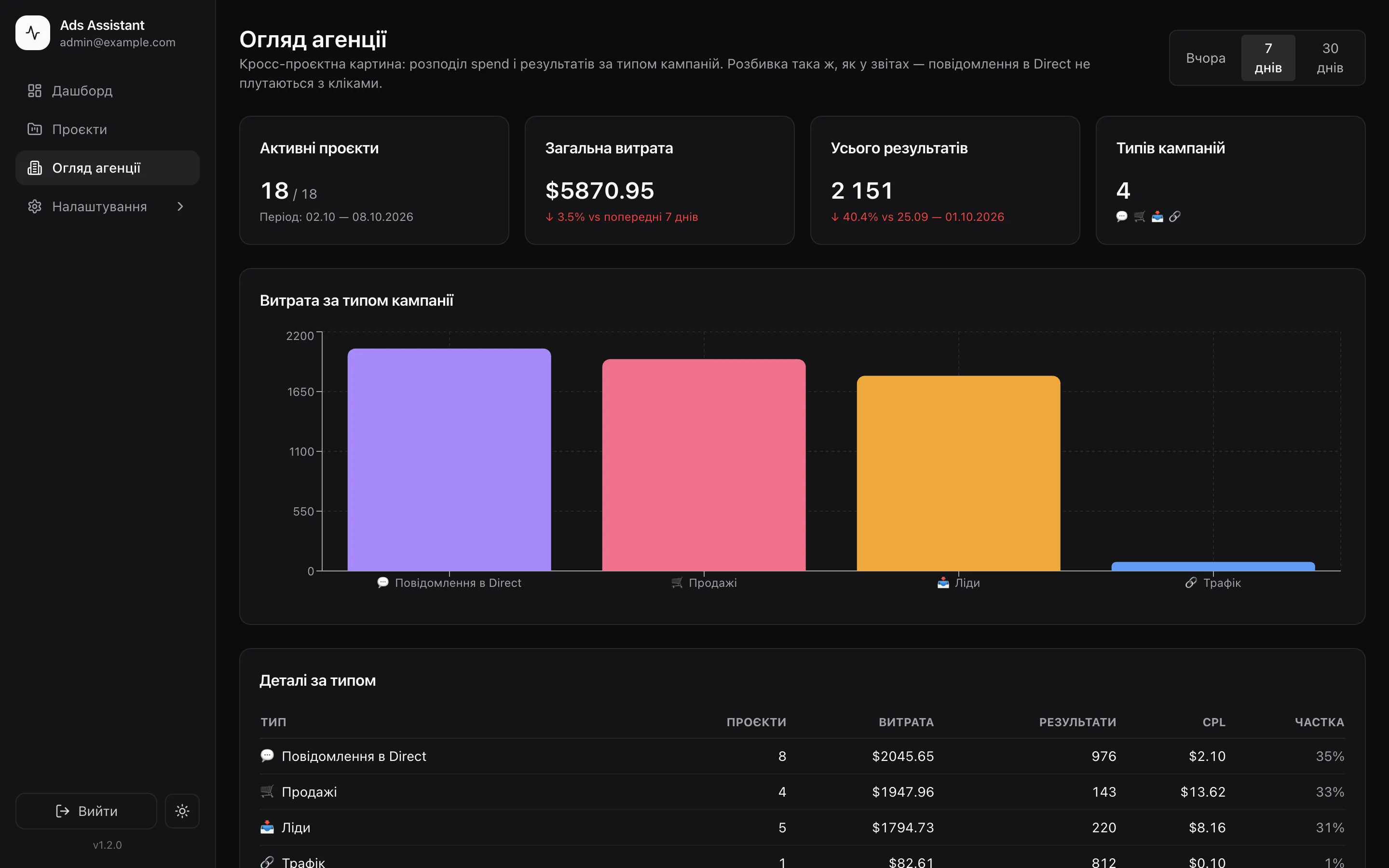Image resolution: width=1389 pixels, height=868 pixels.
Task: Click the purple Повідомлення в Direct bar
Action: (449, 459)
